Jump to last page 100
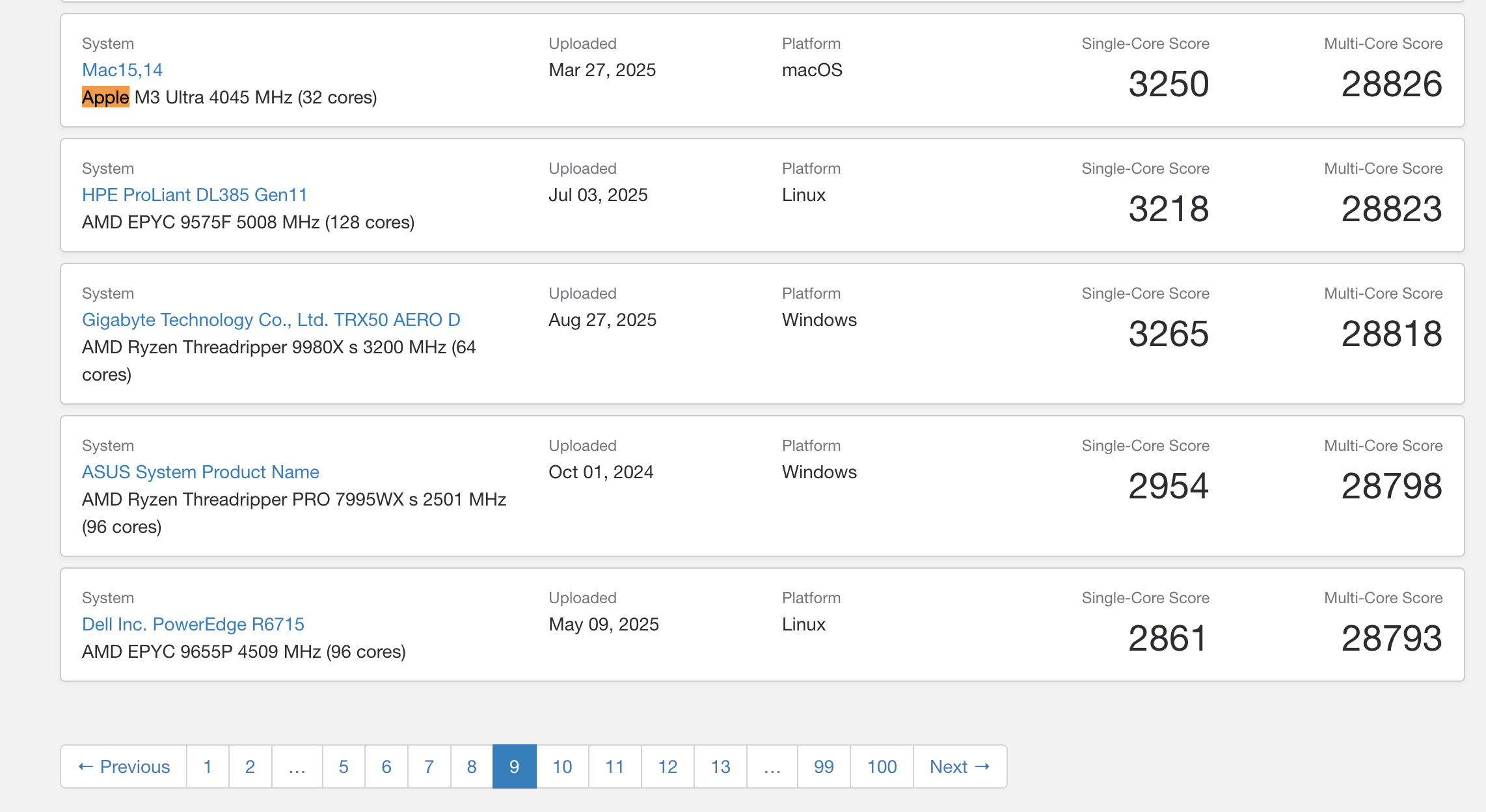Screen dimensions: 1486x812 pyautogui.click(x=882, y=766)
